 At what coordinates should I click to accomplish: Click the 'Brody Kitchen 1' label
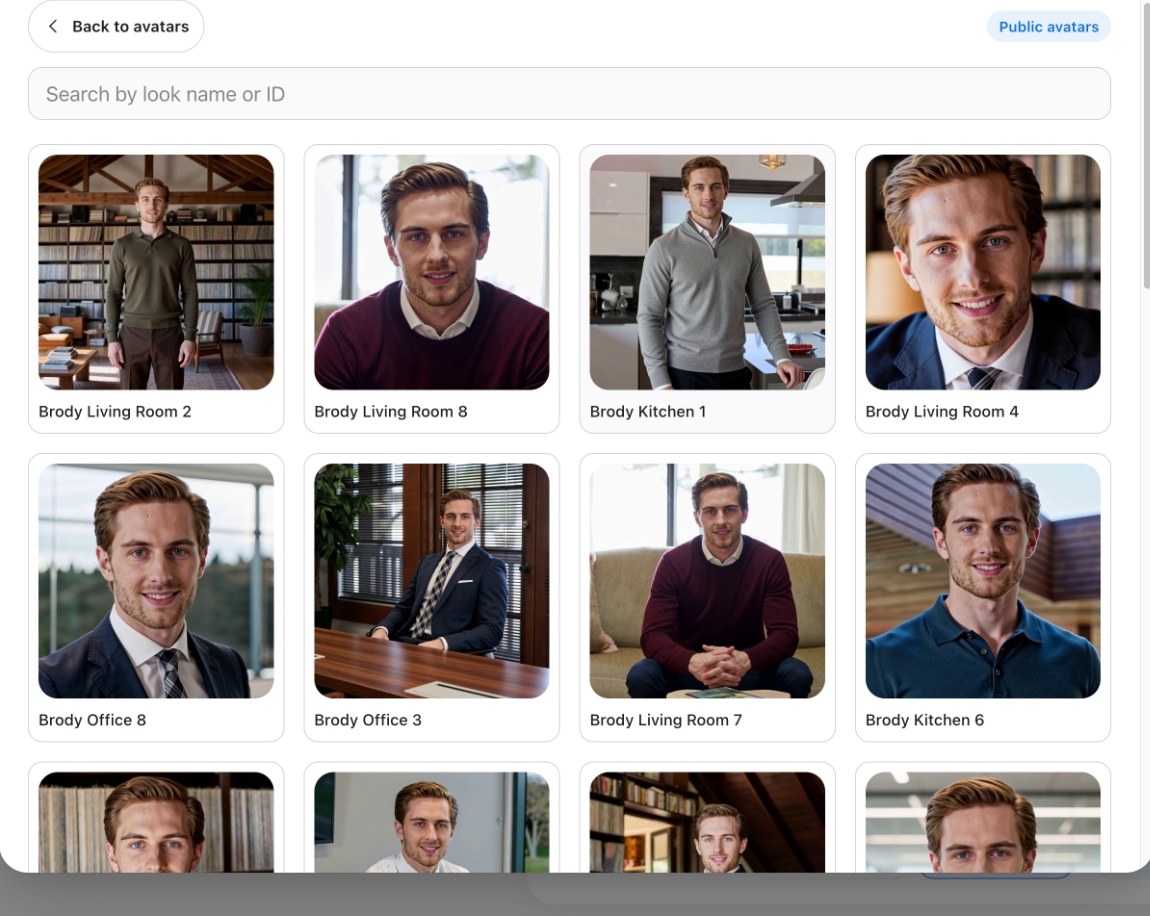pos(648,411)
